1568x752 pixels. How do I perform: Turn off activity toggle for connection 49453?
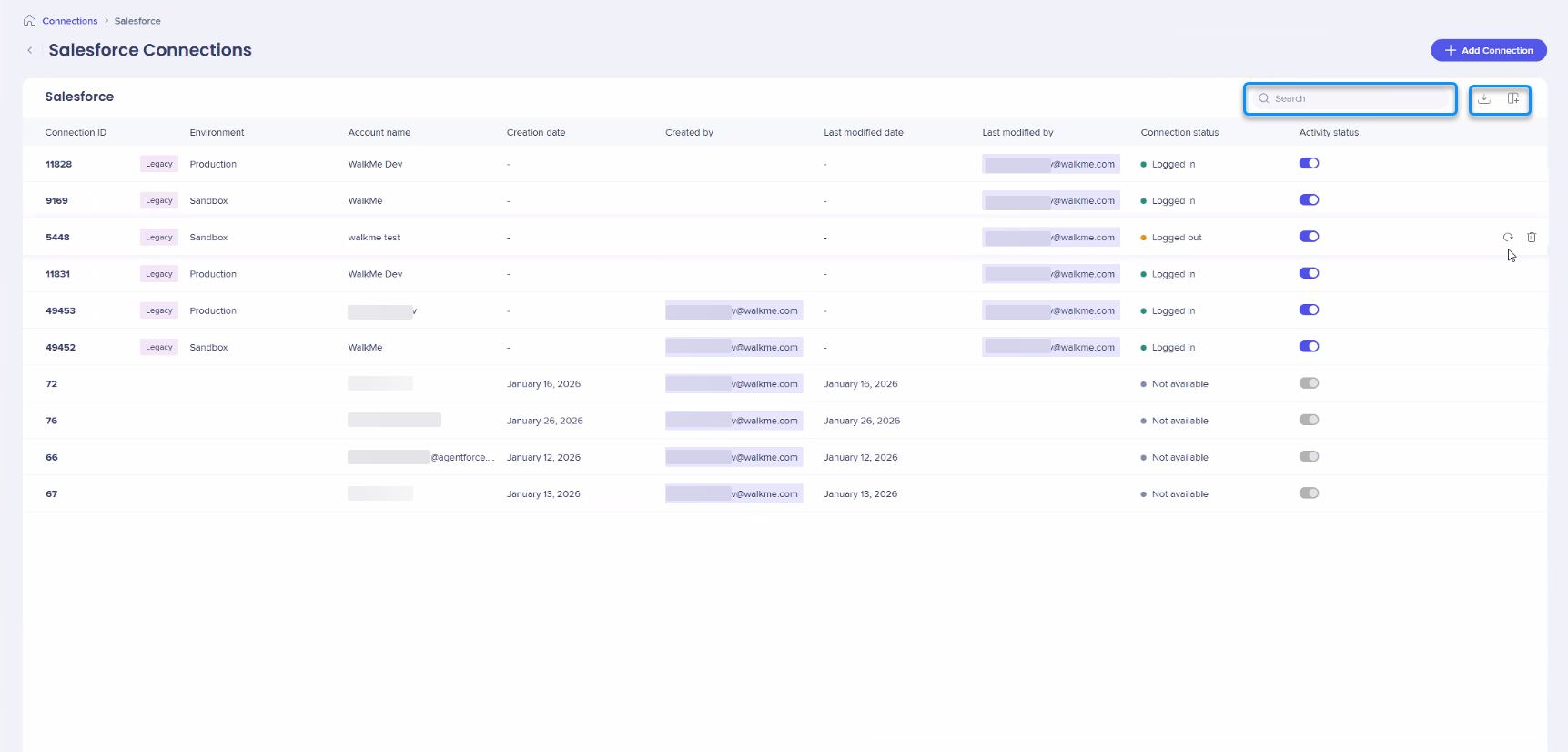(1309, 310)
